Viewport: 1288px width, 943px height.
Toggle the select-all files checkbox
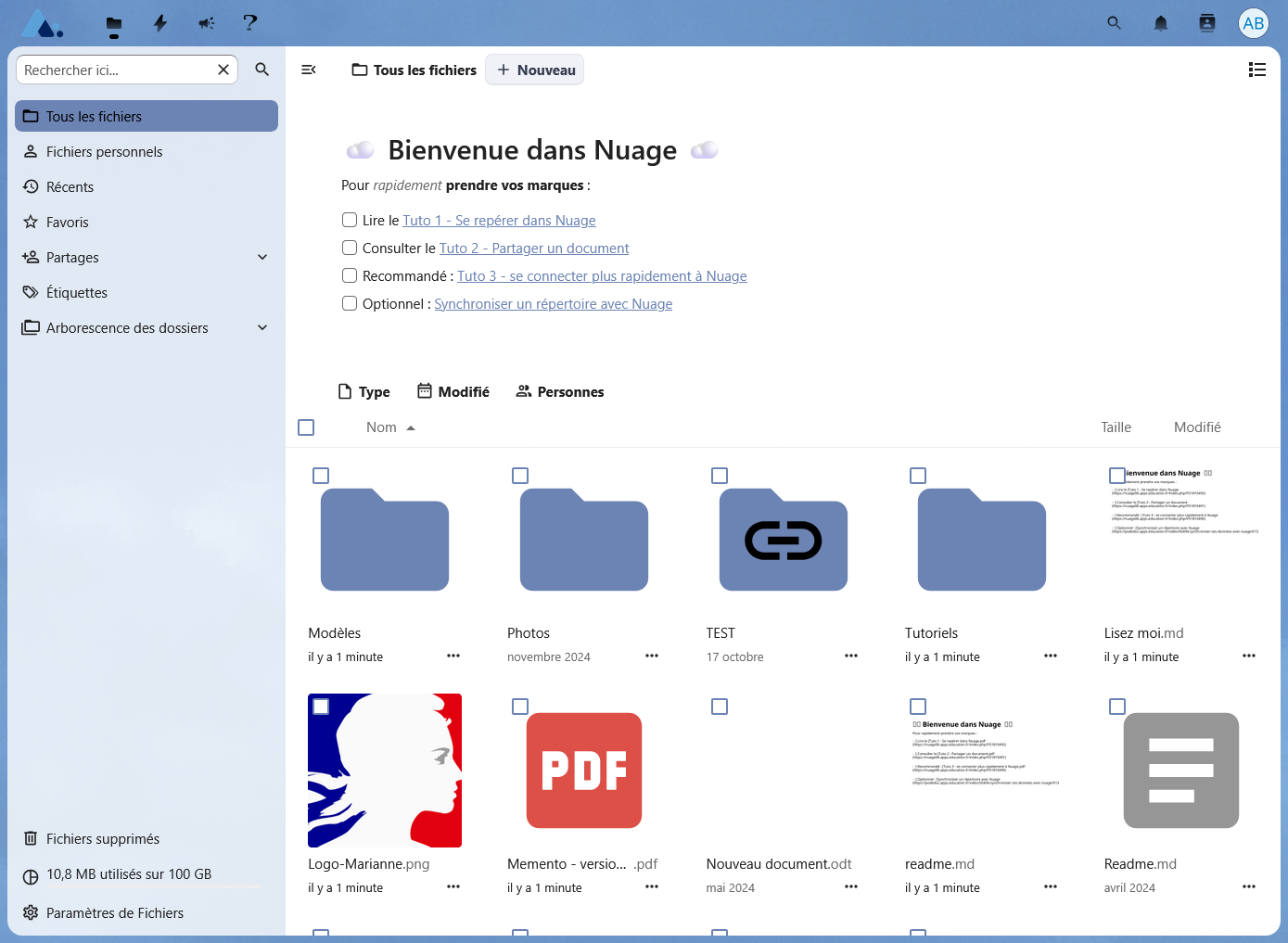click(x=306, y=427)
